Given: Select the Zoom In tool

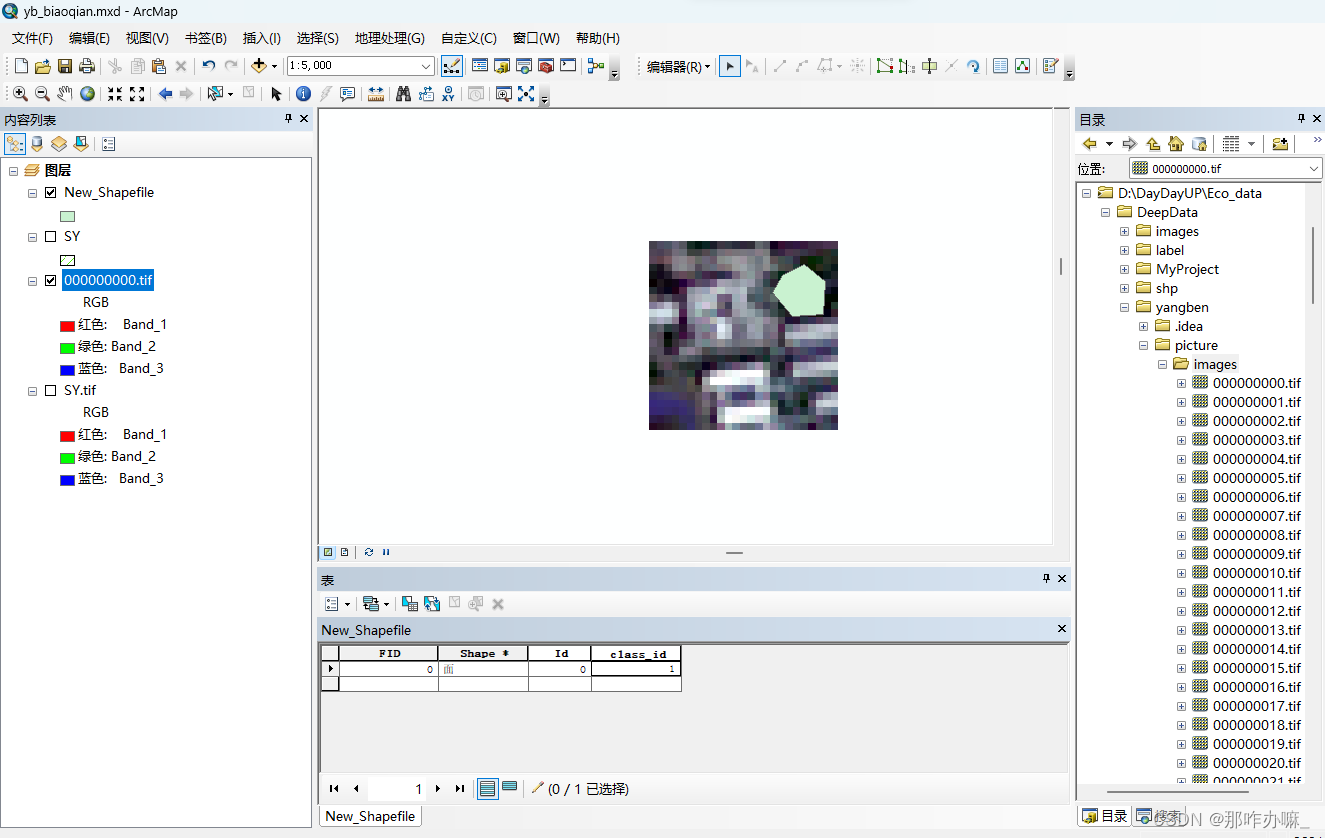Looking at the screenshot, I should [20, 94].
